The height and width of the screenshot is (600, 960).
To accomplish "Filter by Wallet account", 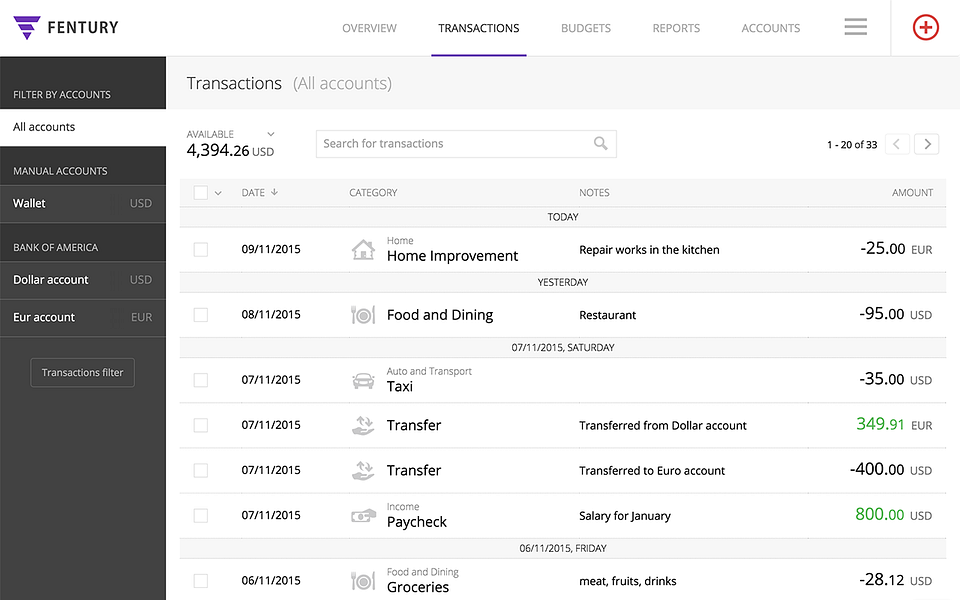I will tap(83, 203).
